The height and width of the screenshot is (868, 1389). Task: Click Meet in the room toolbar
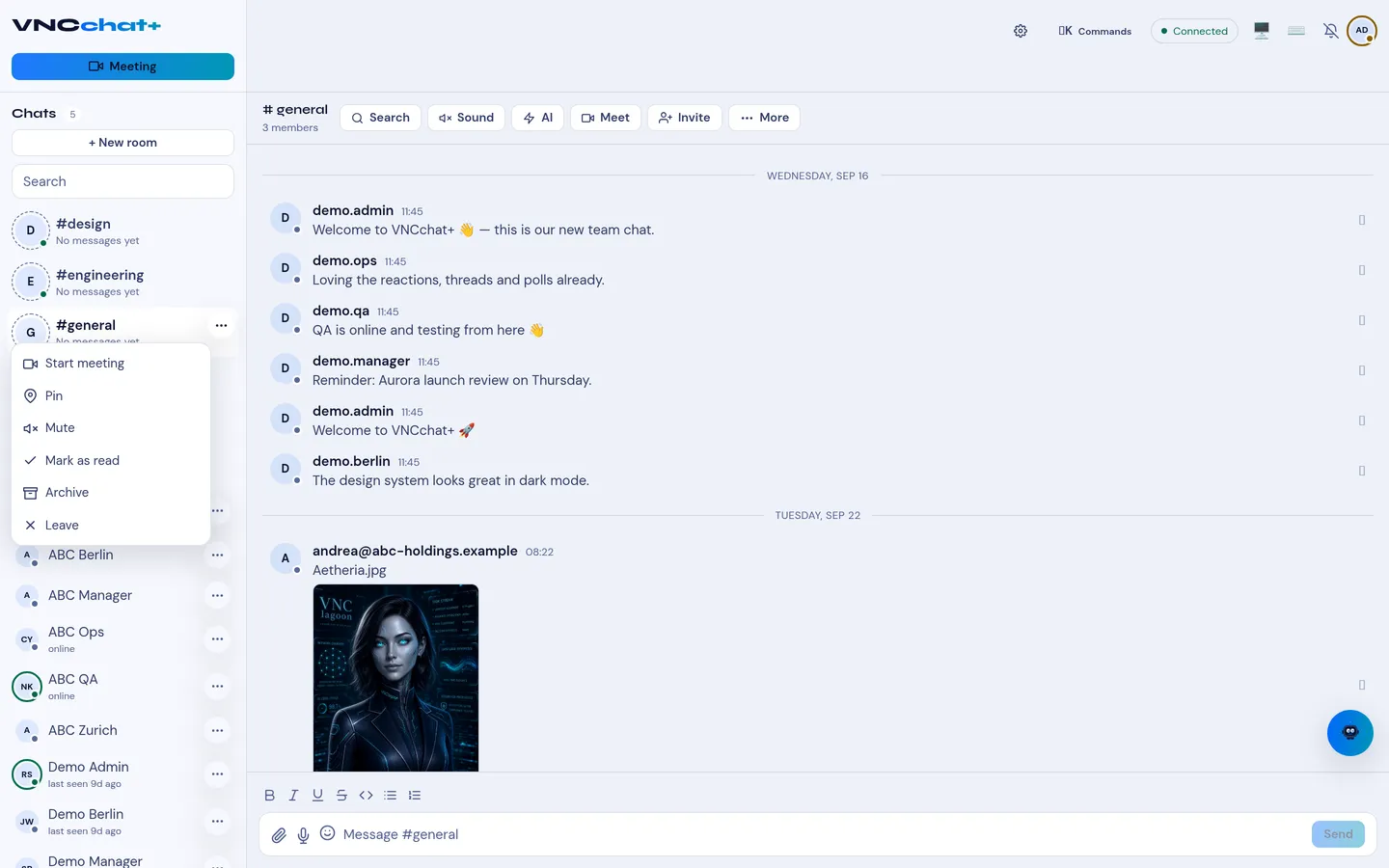[x=606, y=118]
